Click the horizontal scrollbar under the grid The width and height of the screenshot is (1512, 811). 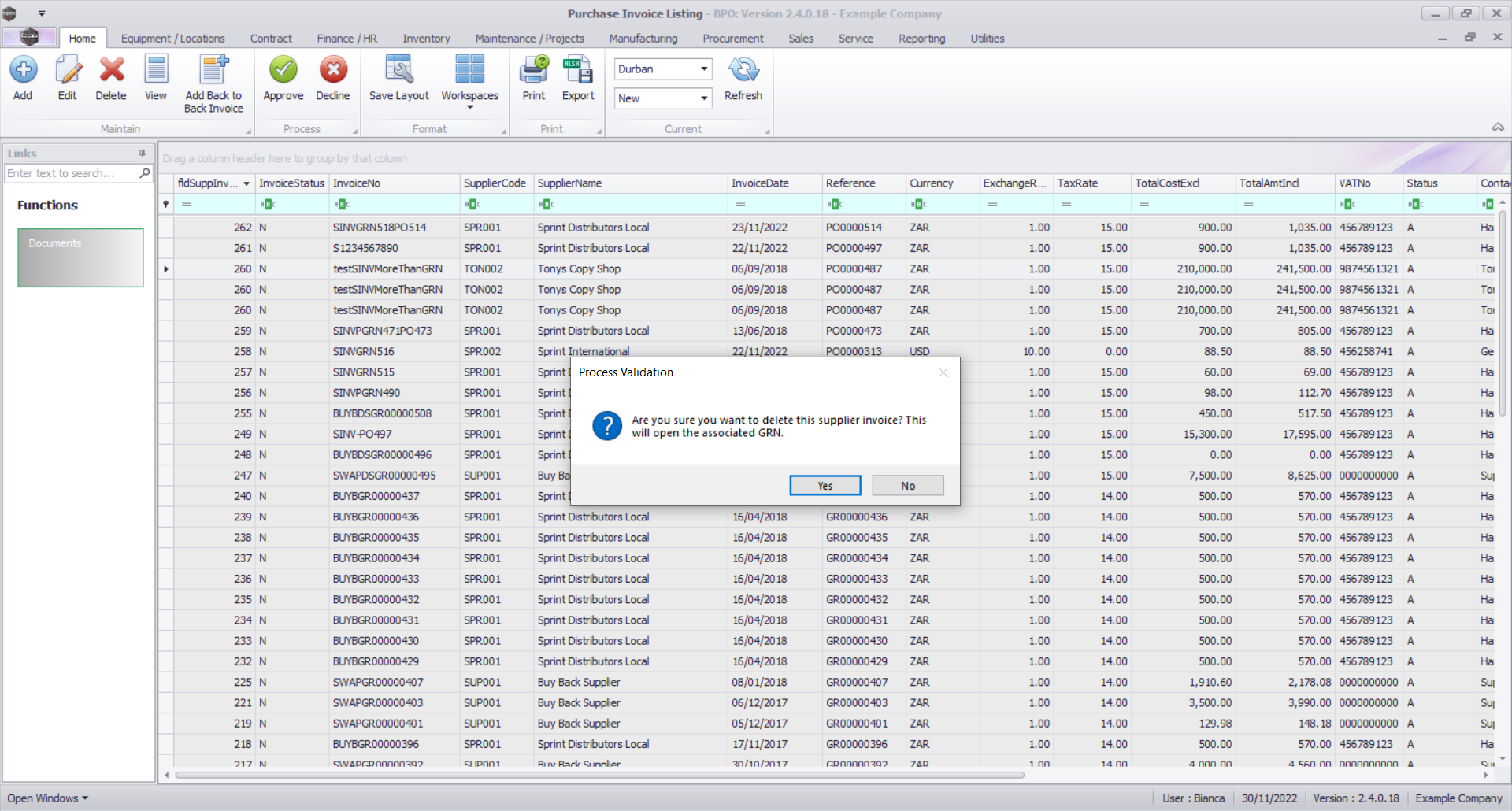click(x=598, y=776)
